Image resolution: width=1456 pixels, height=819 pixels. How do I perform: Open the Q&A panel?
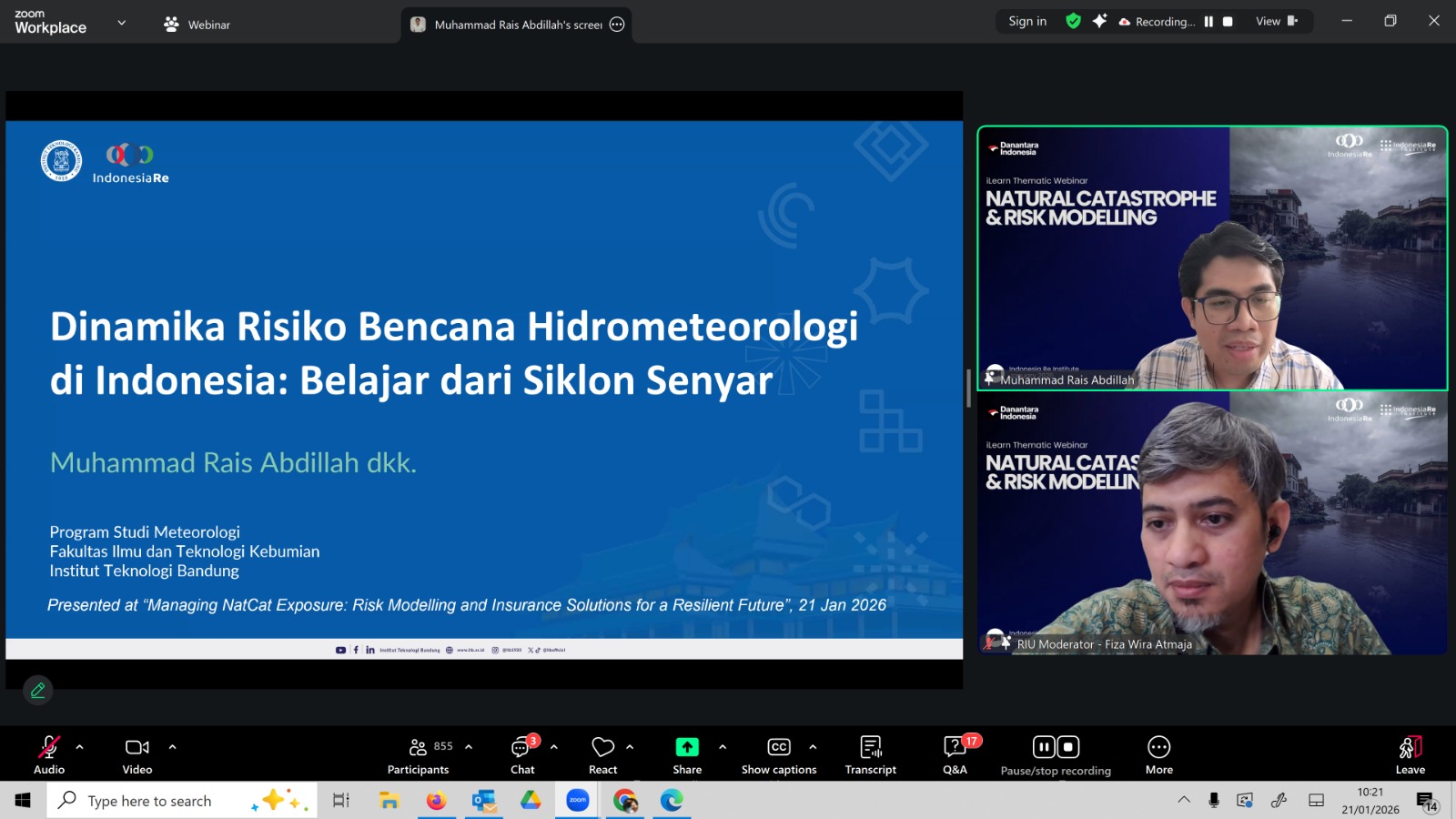pos(955,754)
